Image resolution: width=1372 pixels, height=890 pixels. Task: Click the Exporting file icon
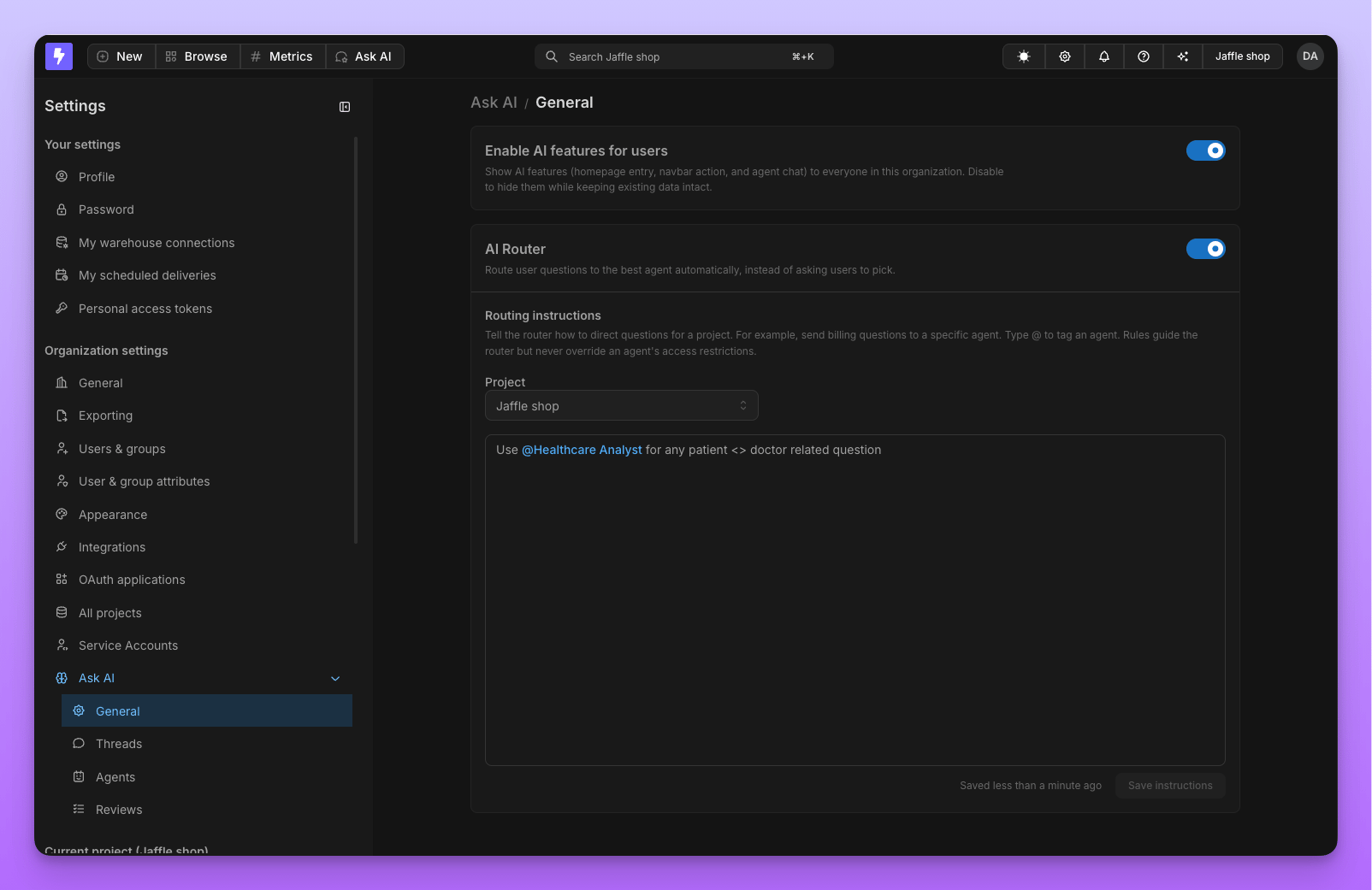[62, 416]
